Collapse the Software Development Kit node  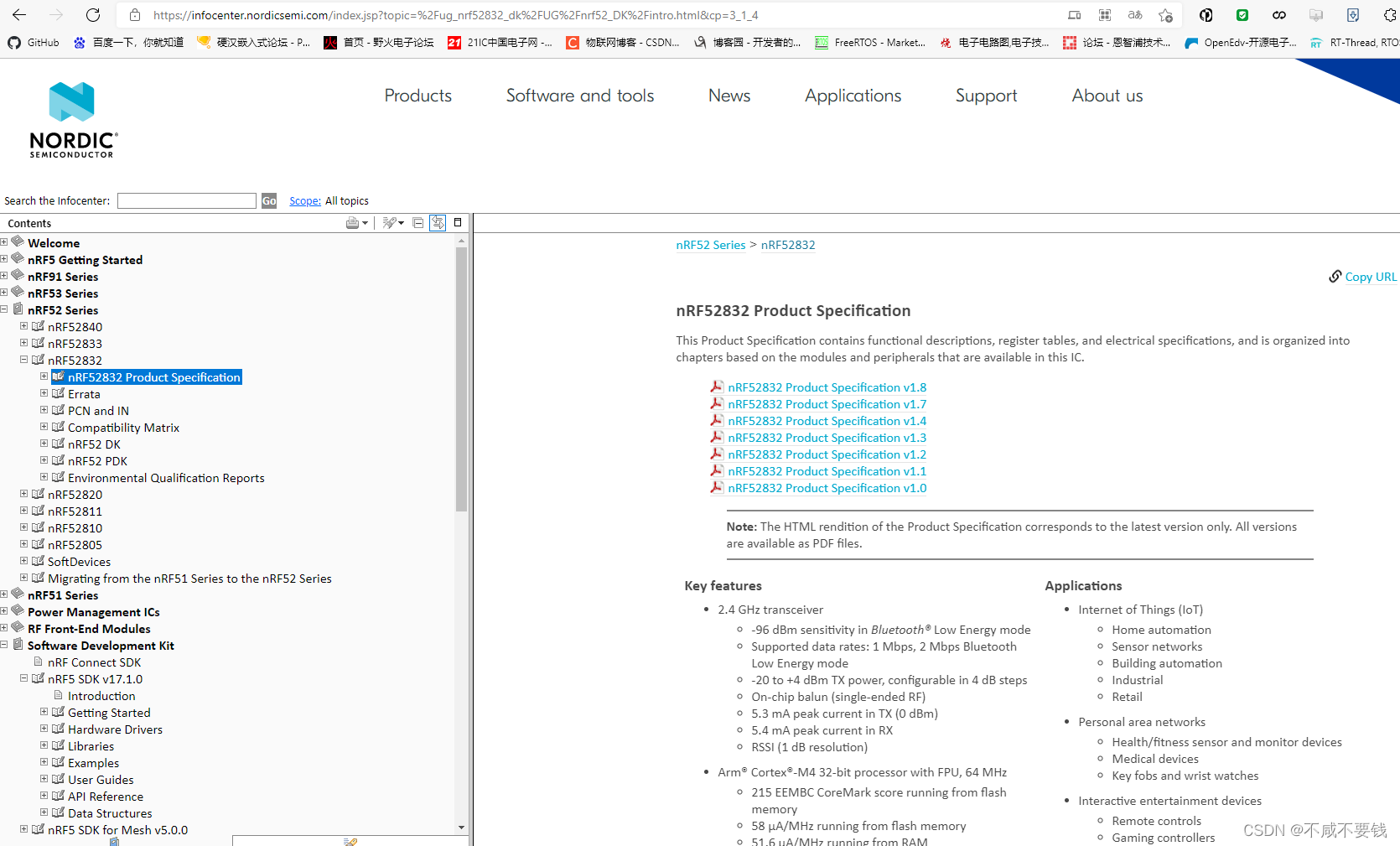pos(4,645)
